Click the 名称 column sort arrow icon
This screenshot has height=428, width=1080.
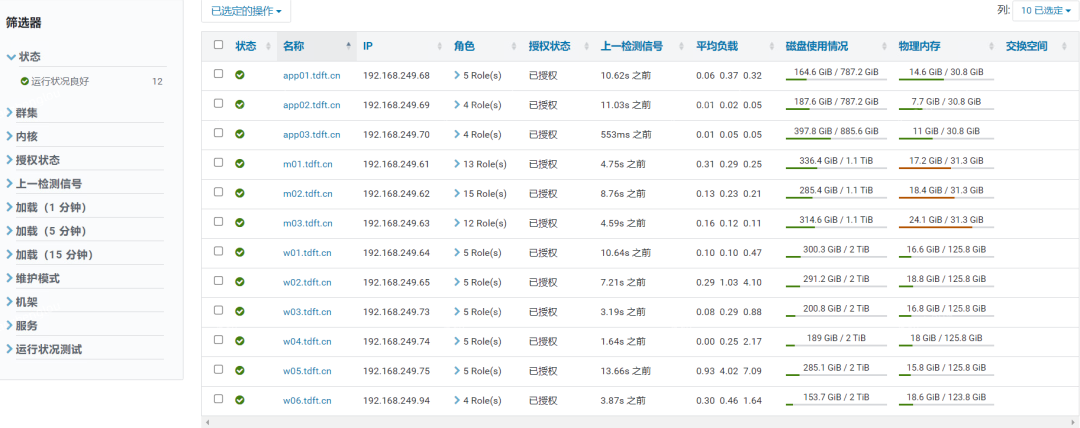(348, 46)
